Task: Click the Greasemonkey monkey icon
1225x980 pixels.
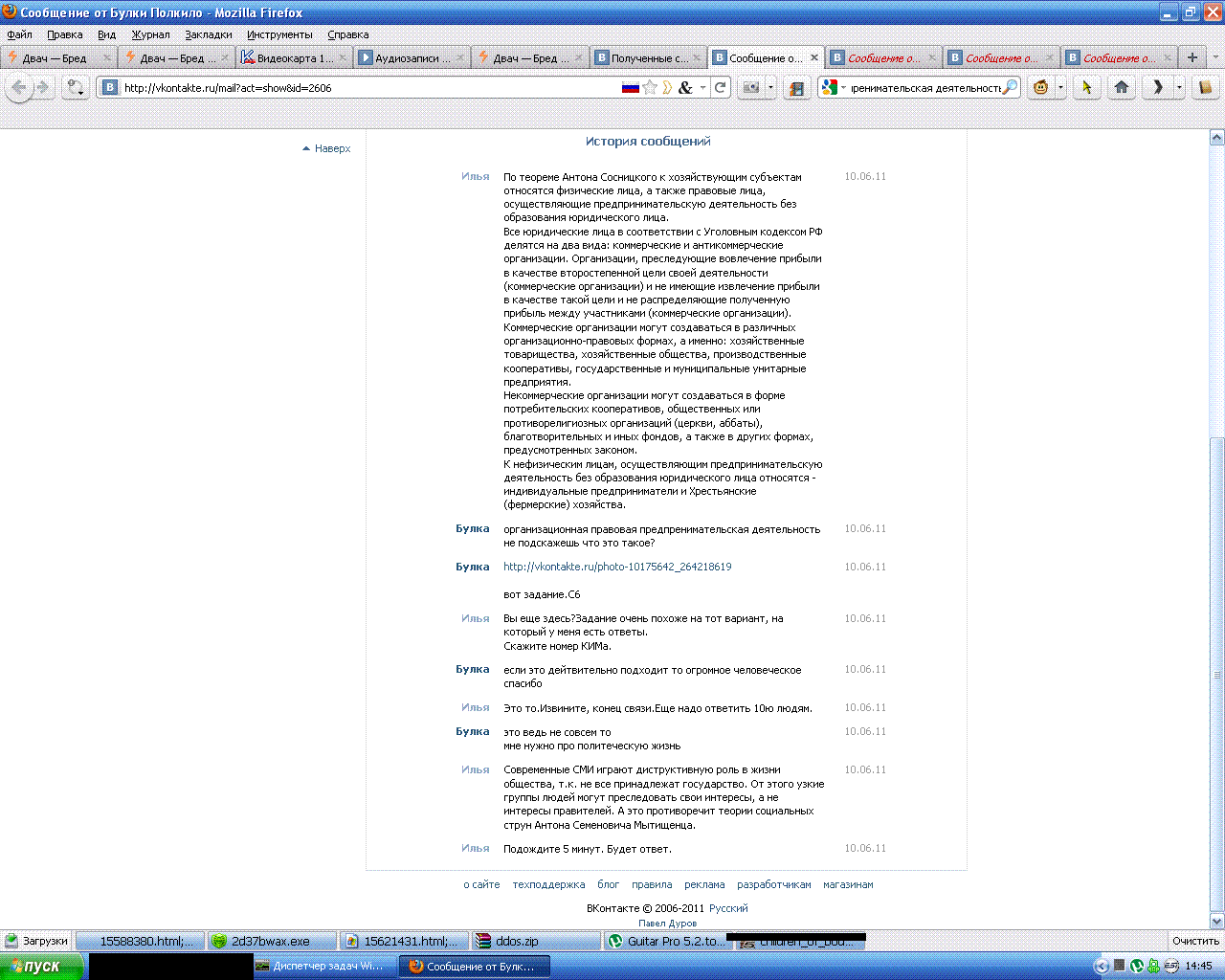Action: pyautogui.click(x=1041, y=87)
